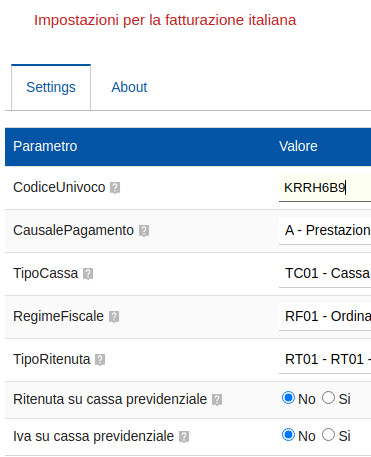371x457 pixels.
Task: Click the CodiceUnivoco text field
Action: [325, 188]
